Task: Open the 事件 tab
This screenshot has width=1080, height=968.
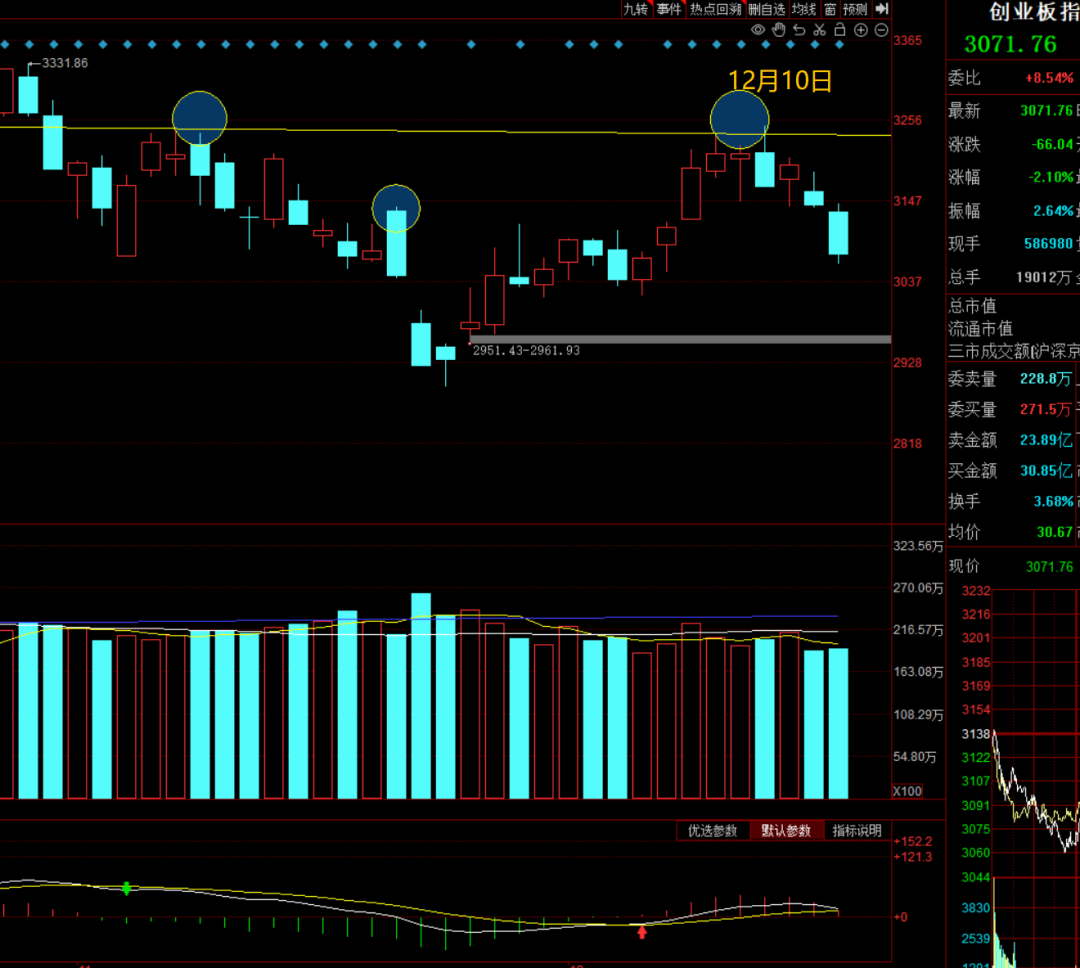Action: click(669, 9)
